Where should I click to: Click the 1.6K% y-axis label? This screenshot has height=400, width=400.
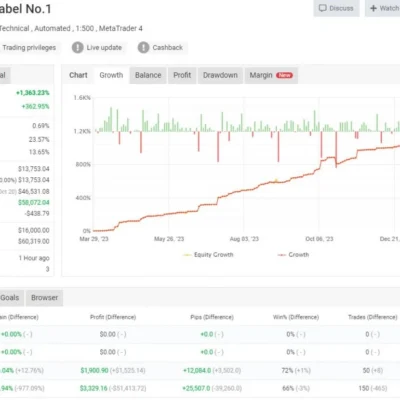(82, 98)
